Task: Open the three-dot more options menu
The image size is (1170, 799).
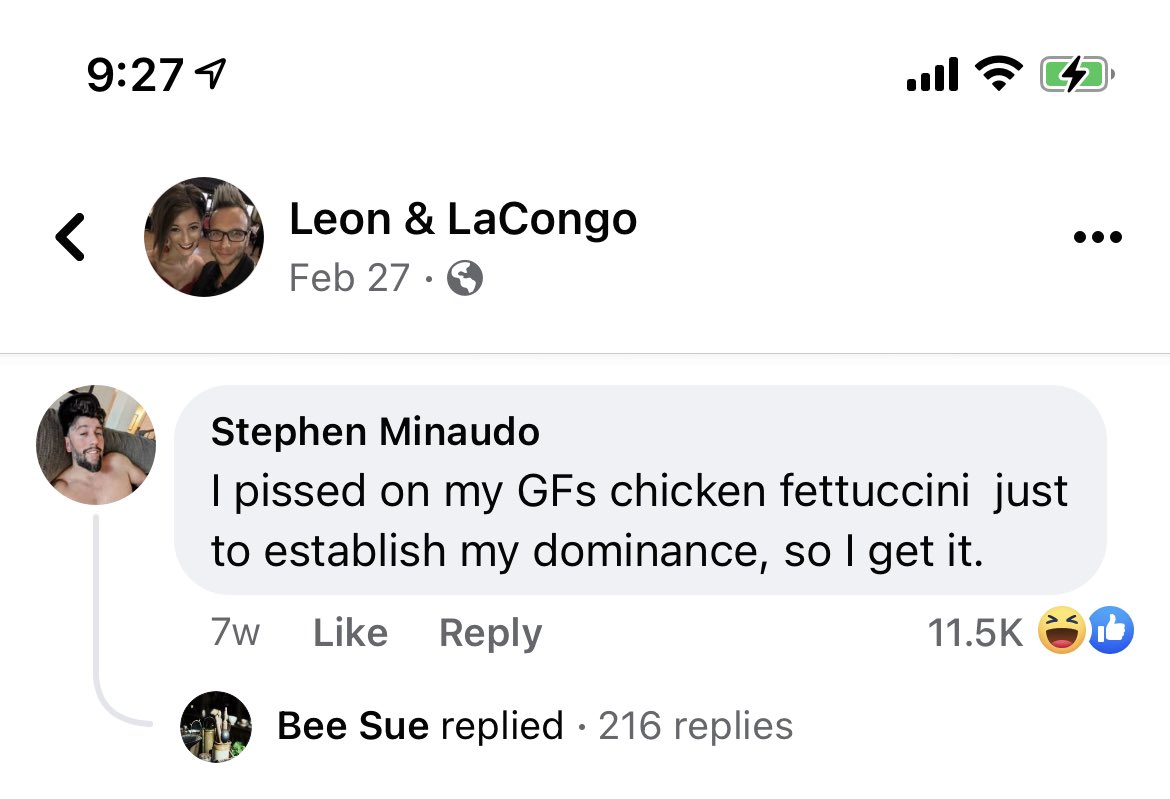Action: tap(1097, 237)
